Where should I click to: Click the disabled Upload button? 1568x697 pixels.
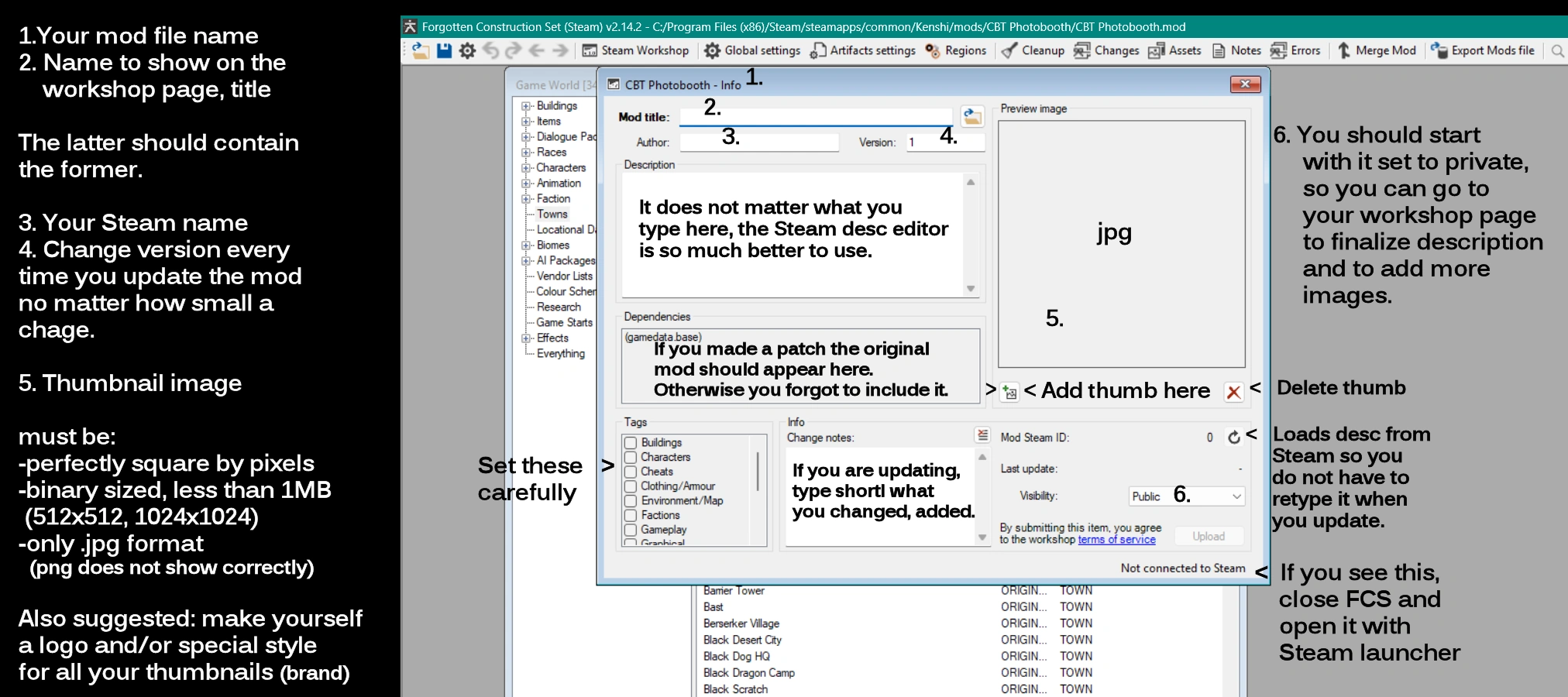(1209, 536)
